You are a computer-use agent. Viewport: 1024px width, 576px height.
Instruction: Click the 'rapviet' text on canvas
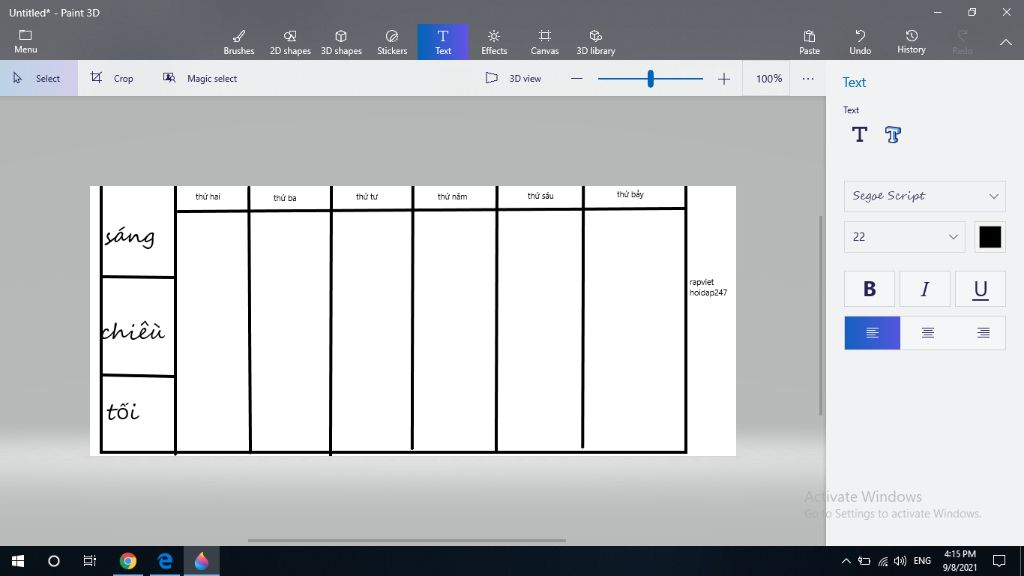701,282
